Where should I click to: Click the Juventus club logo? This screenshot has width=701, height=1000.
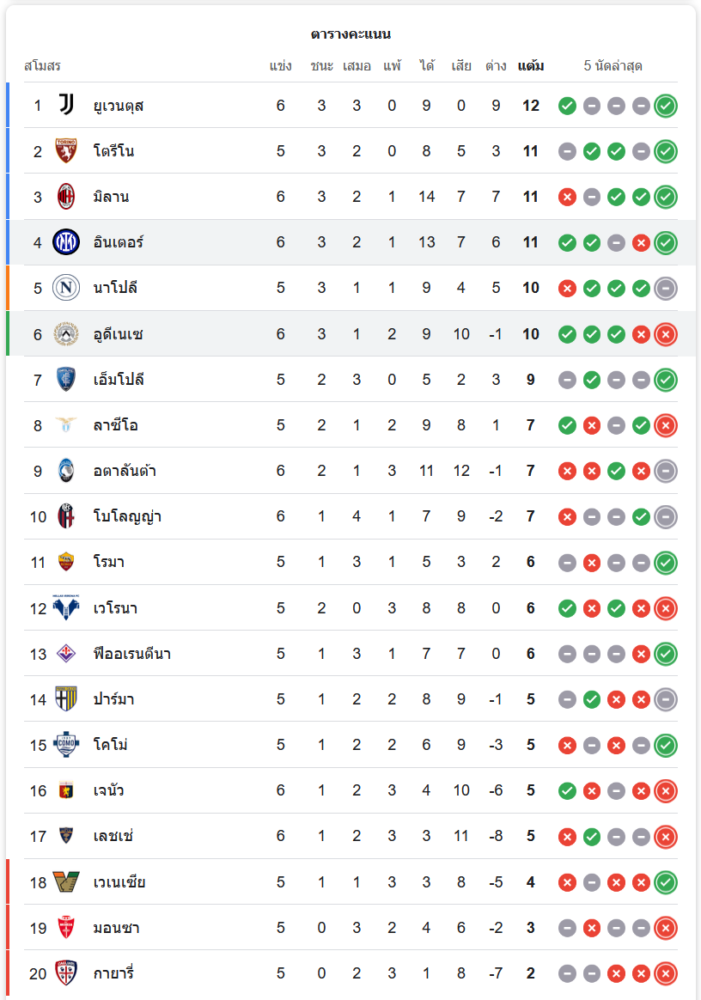pos(66,105)
